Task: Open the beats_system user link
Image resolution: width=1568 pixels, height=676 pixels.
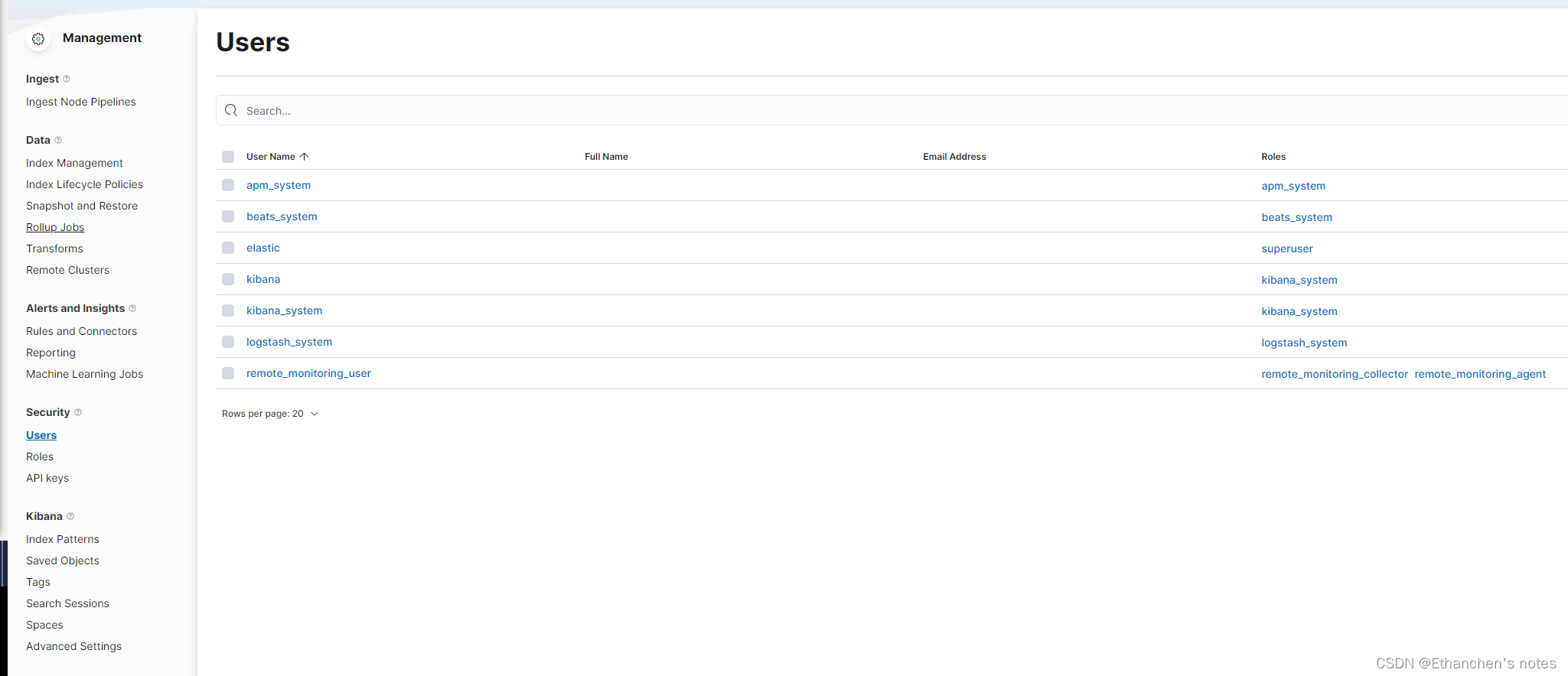Action: pos(282,216)
